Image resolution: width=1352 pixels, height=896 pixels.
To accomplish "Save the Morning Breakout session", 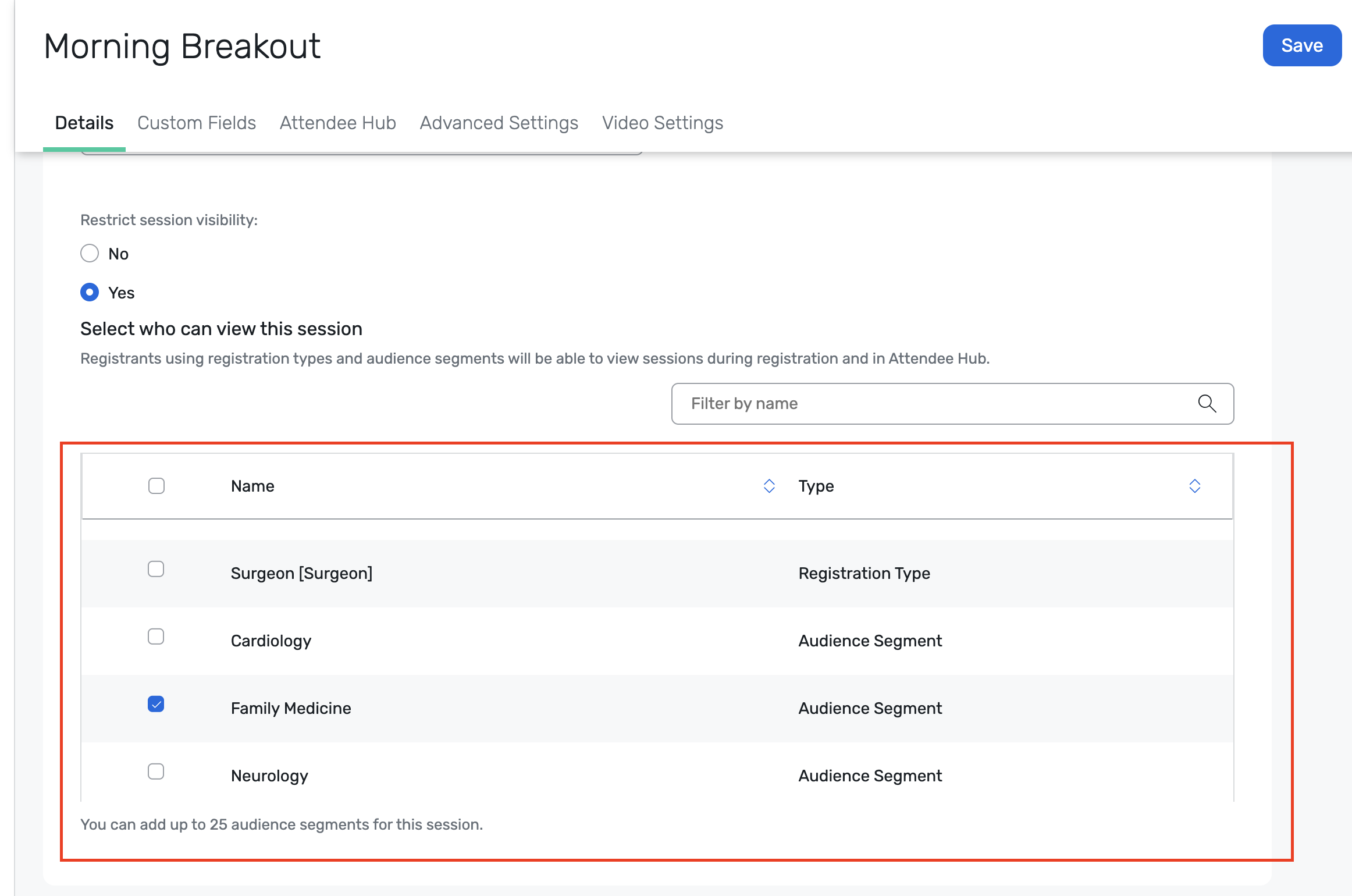I will (x=1302, y=45).
